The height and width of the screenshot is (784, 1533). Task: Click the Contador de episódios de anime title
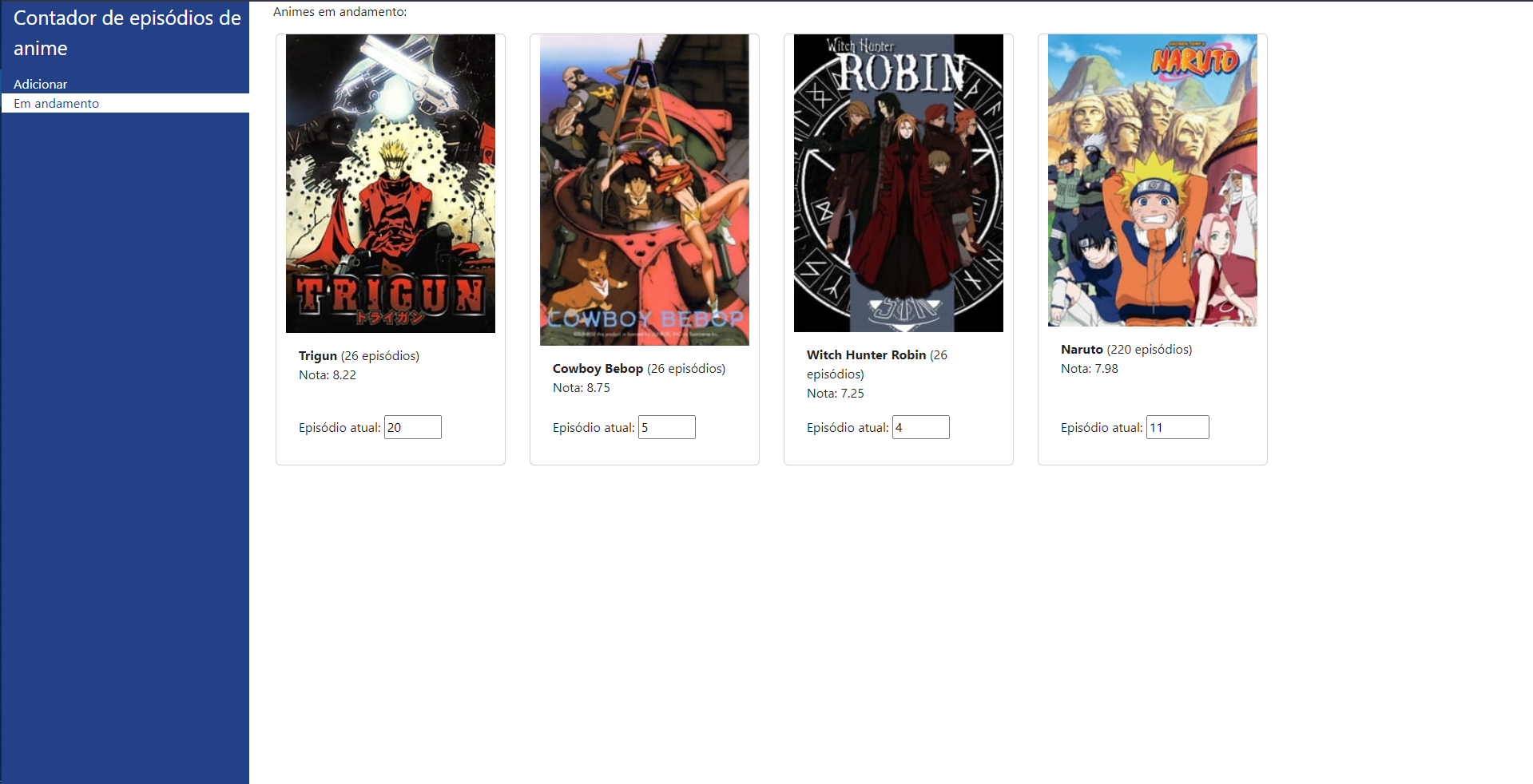click(x=127, y=33)
